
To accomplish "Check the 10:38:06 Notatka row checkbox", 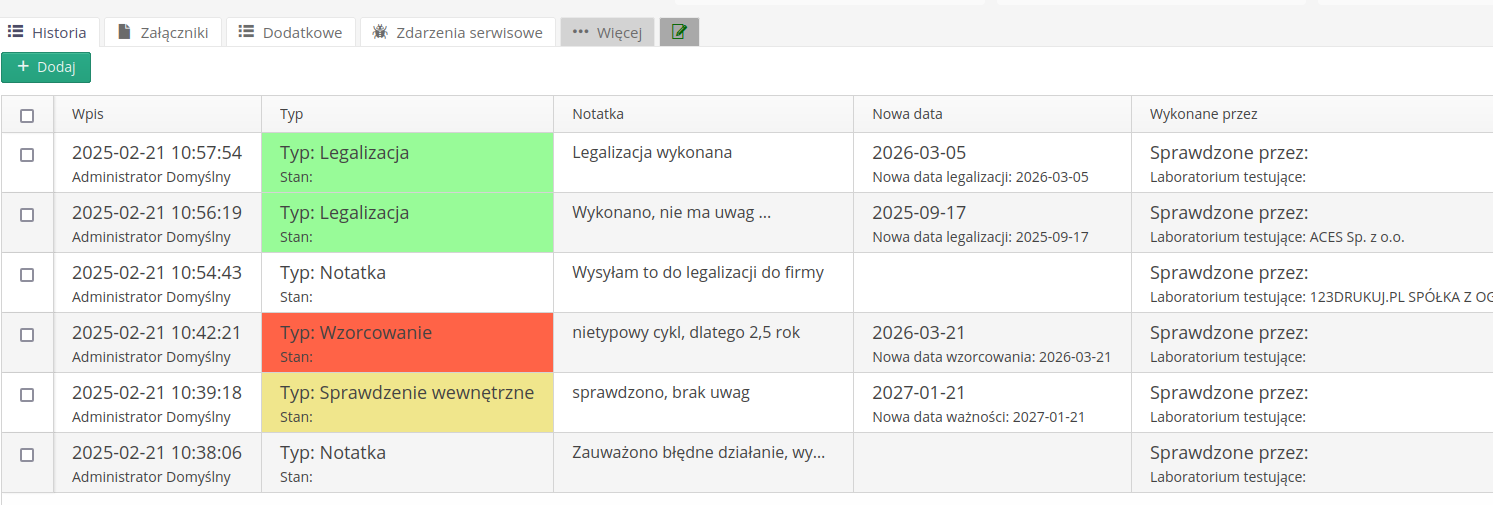I will tap(27, 455).
